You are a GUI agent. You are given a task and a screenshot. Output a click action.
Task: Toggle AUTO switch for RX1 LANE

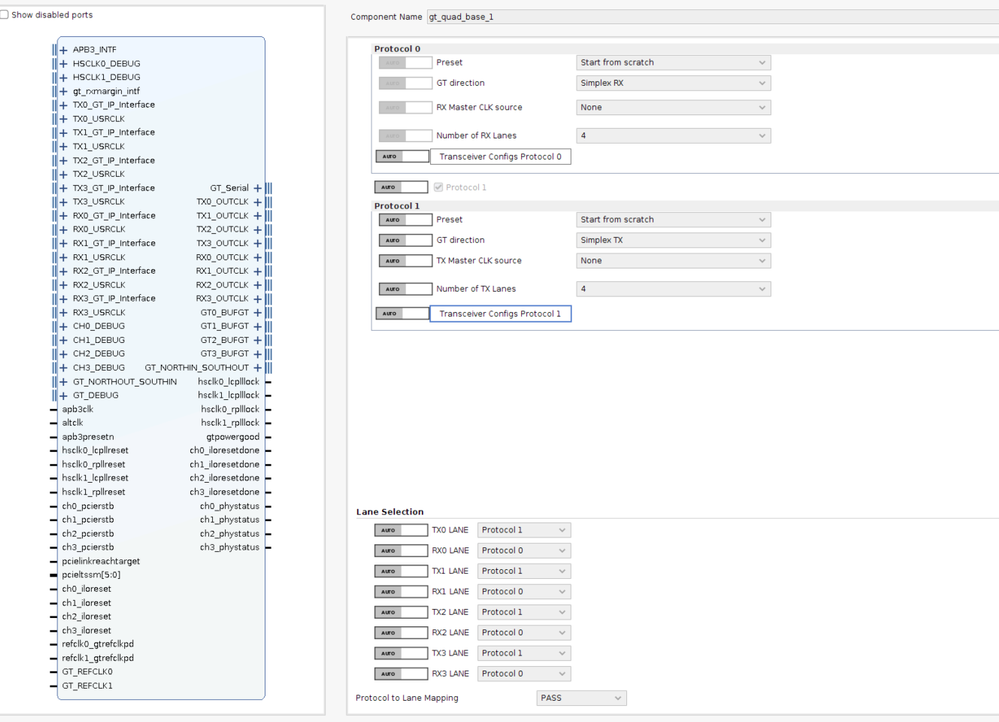pyautogui.click(x=401, y=592)
